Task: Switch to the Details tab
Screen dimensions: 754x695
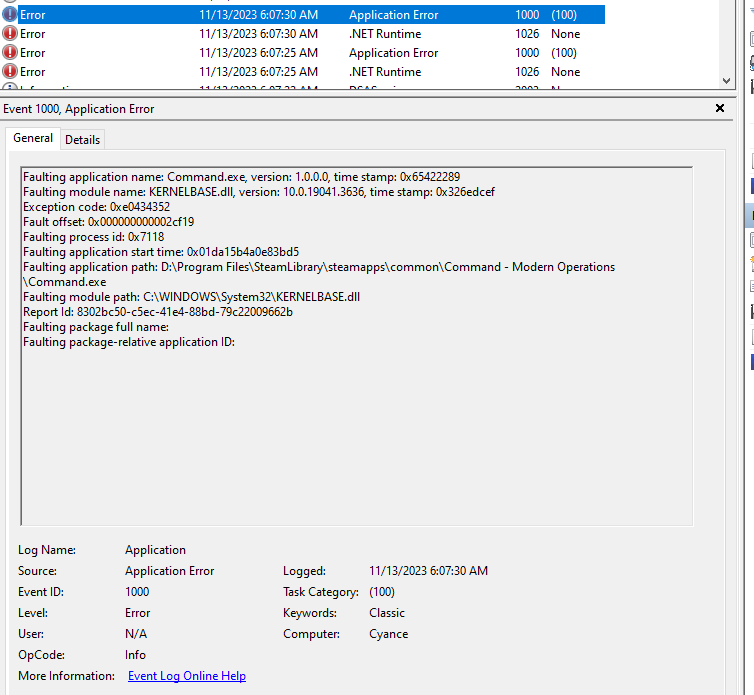Action: tap(83, 140)
